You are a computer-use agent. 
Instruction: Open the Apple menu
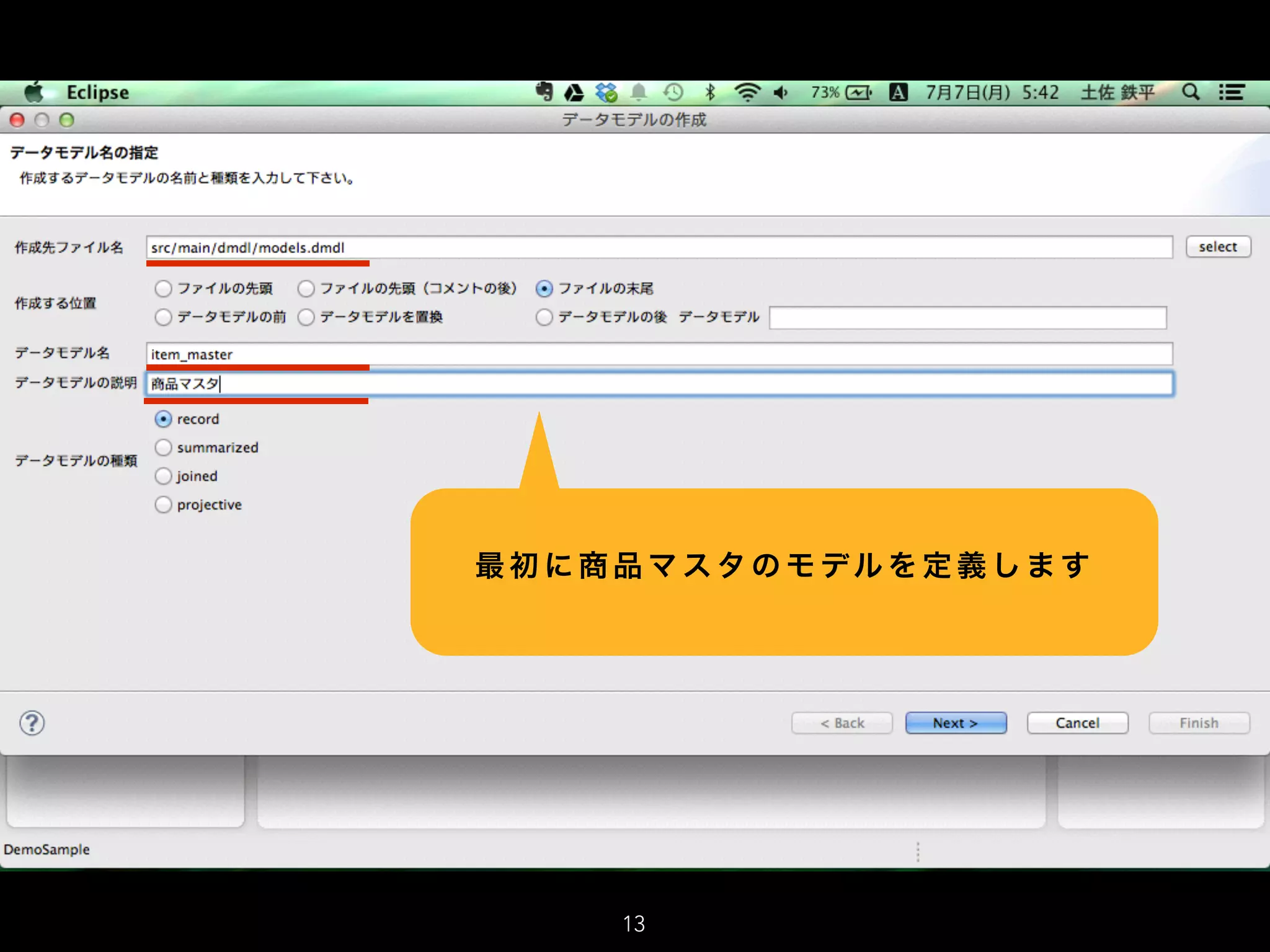pyautogui.click(x=33, y=93)
